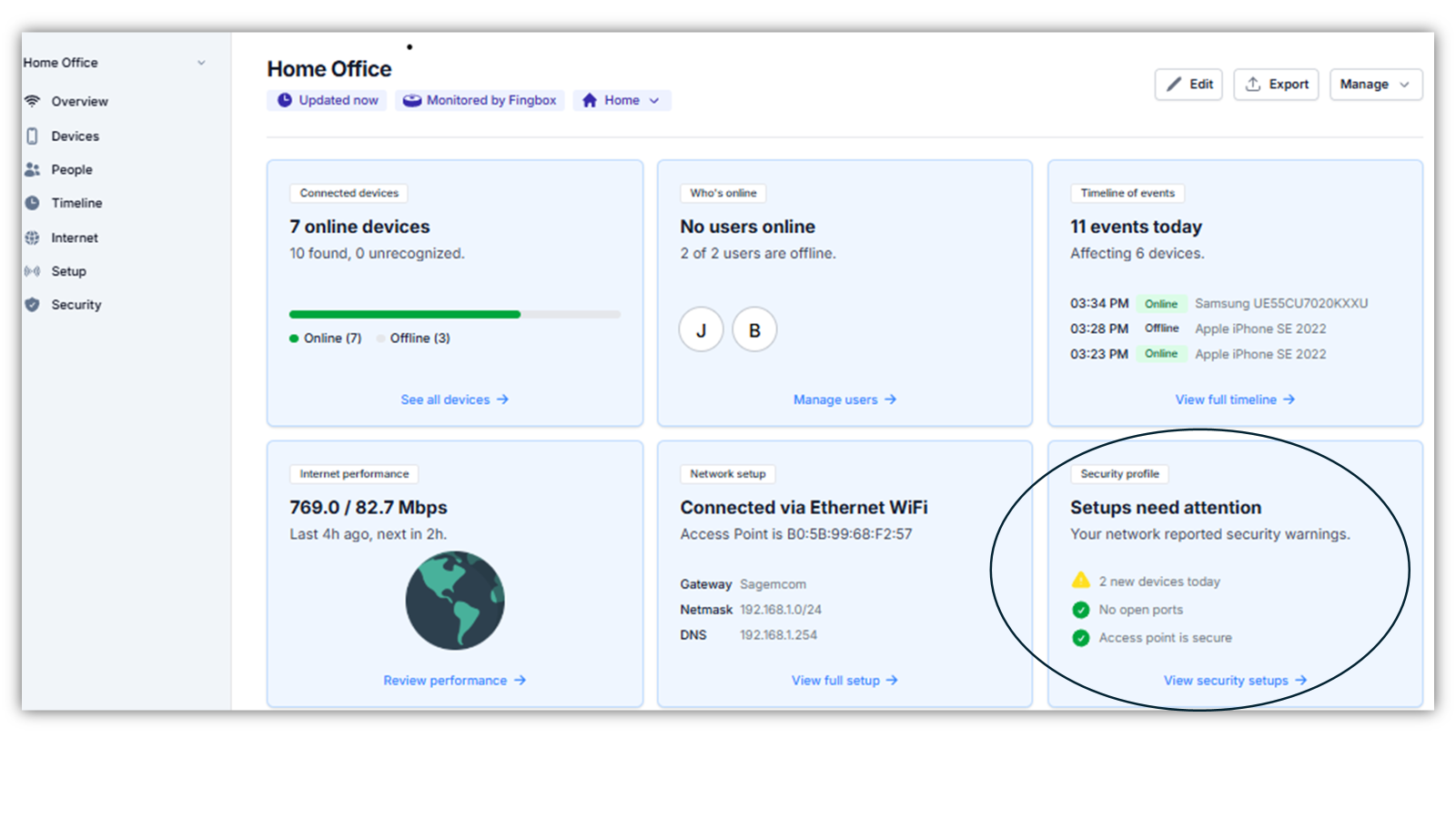Click the Overview WiFi icon in sidebar

point(33,101)
